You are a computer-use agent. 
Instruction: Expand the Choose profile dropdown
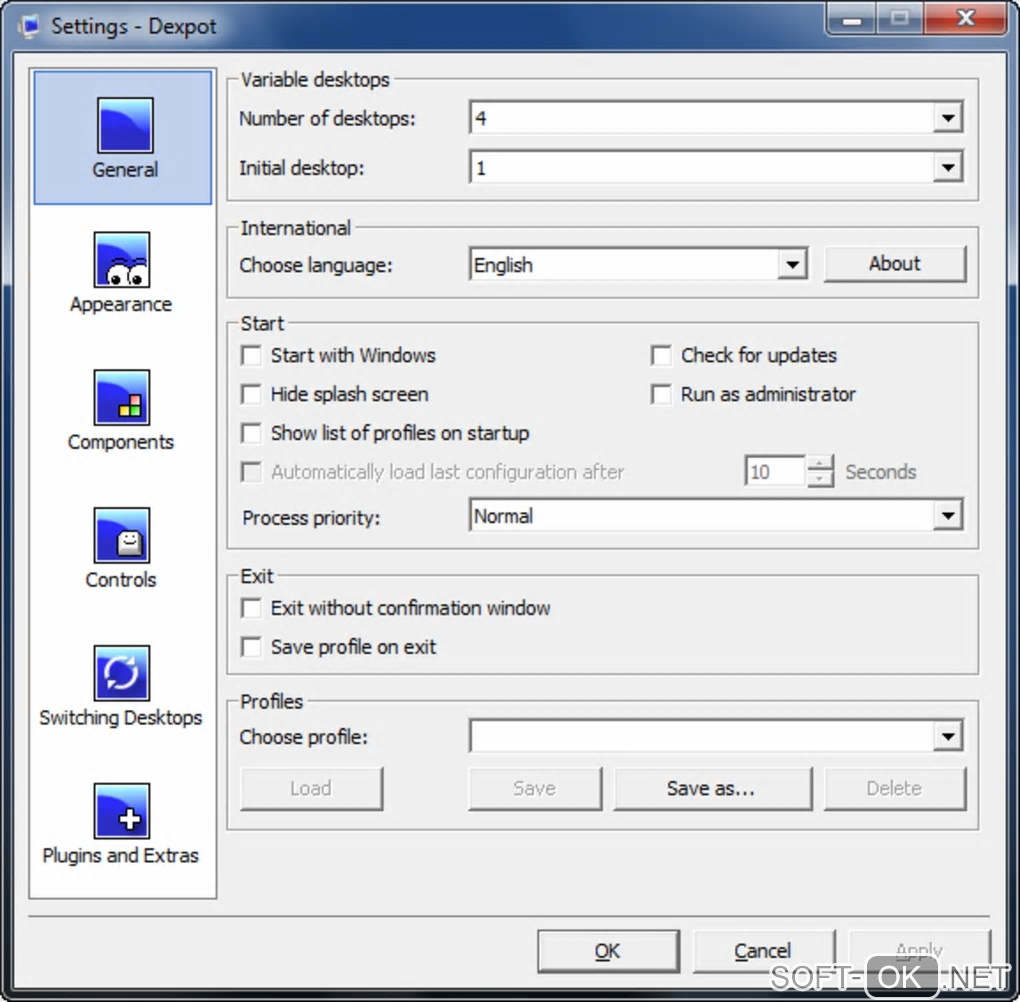[x=948, y=737]
